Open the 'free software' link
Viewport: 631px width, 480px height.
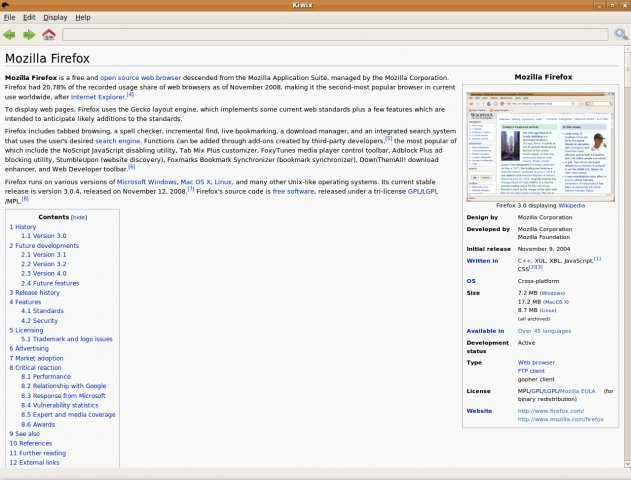(x=293, y=192)
